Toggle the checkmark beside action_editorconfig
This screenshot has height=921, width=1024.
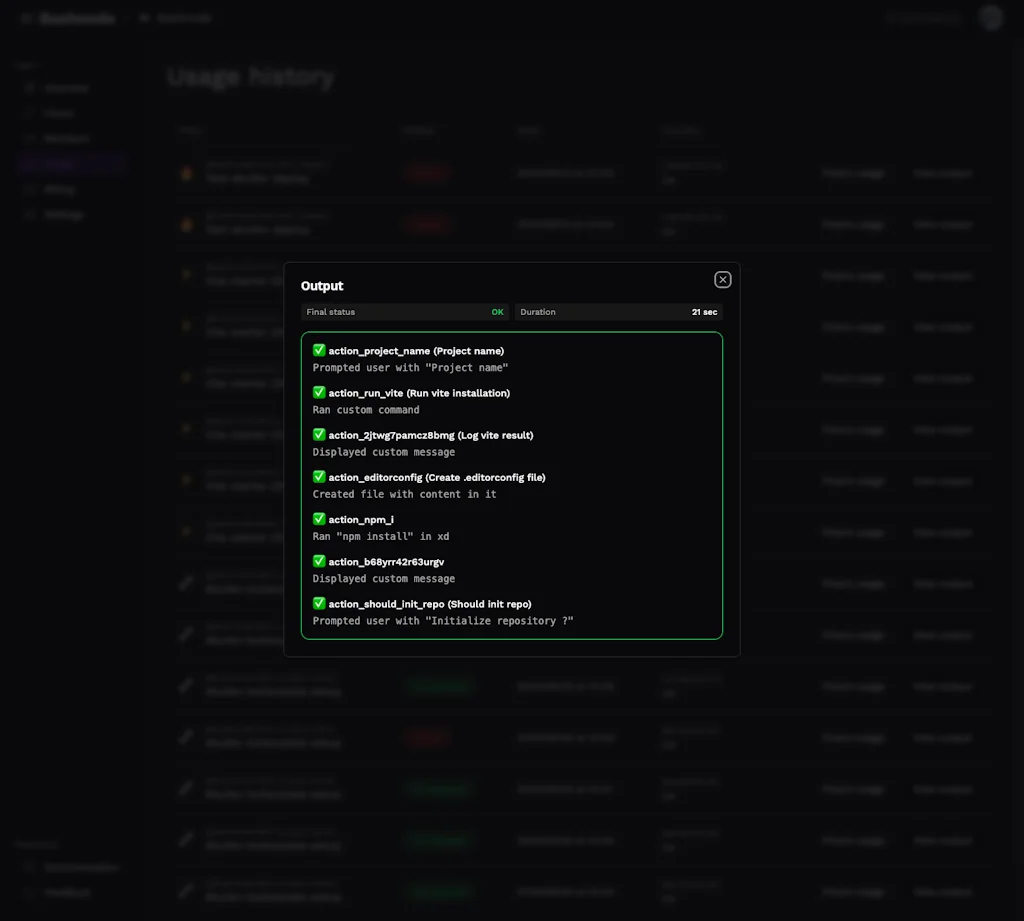point(319,477)
